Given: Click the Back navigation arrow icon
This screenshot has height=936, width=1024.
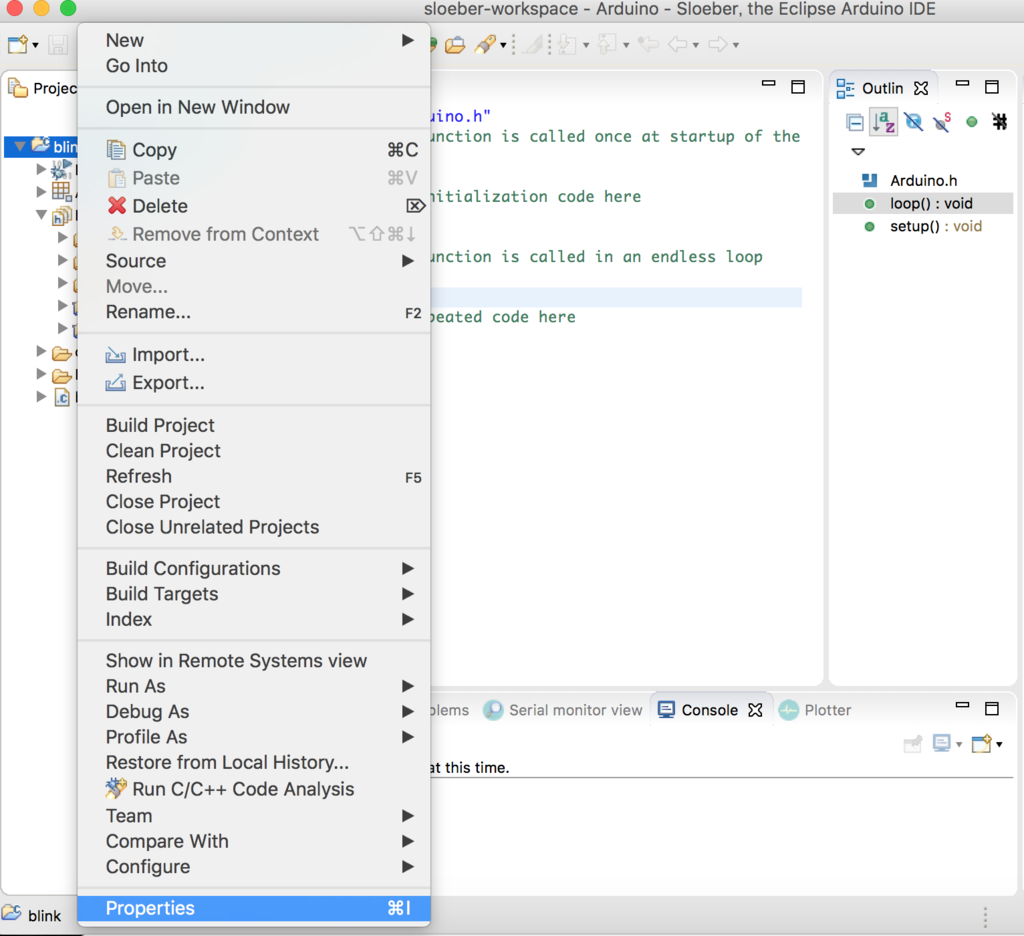Looking at the screenshot, I should click(678, 44).
